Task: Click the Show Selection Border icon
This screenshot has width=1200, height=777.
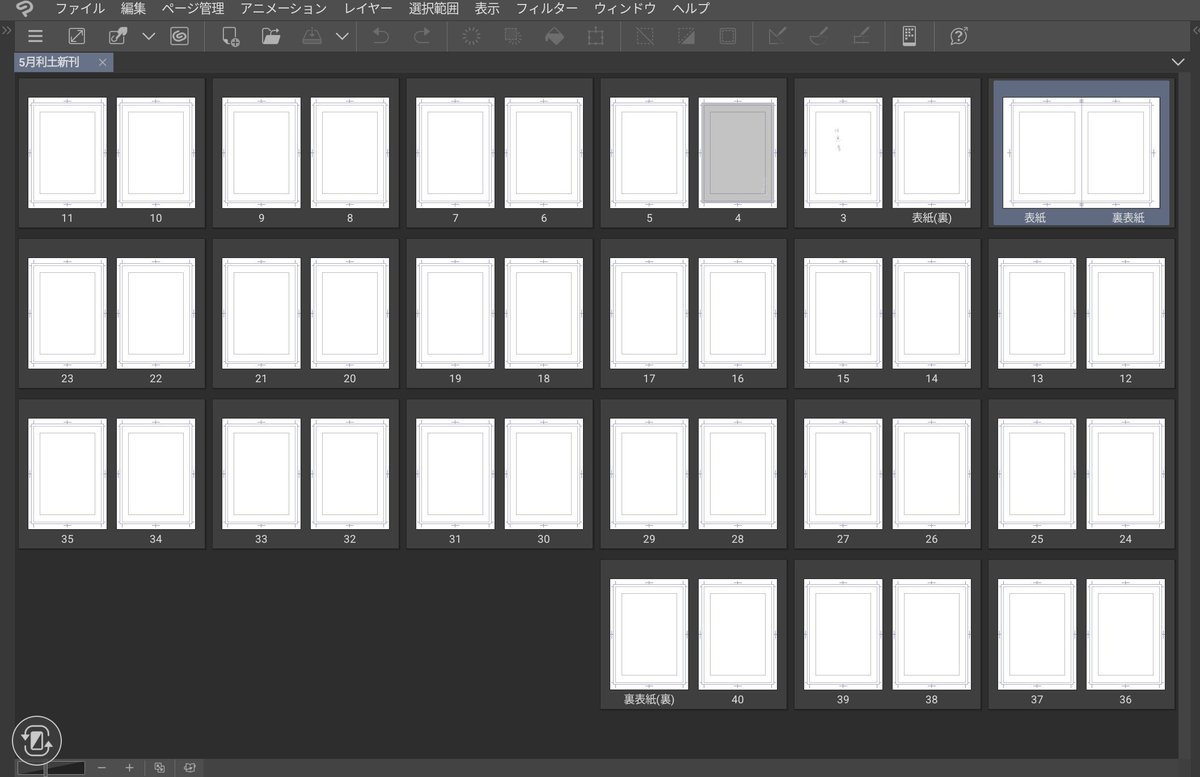Action: 728,36
